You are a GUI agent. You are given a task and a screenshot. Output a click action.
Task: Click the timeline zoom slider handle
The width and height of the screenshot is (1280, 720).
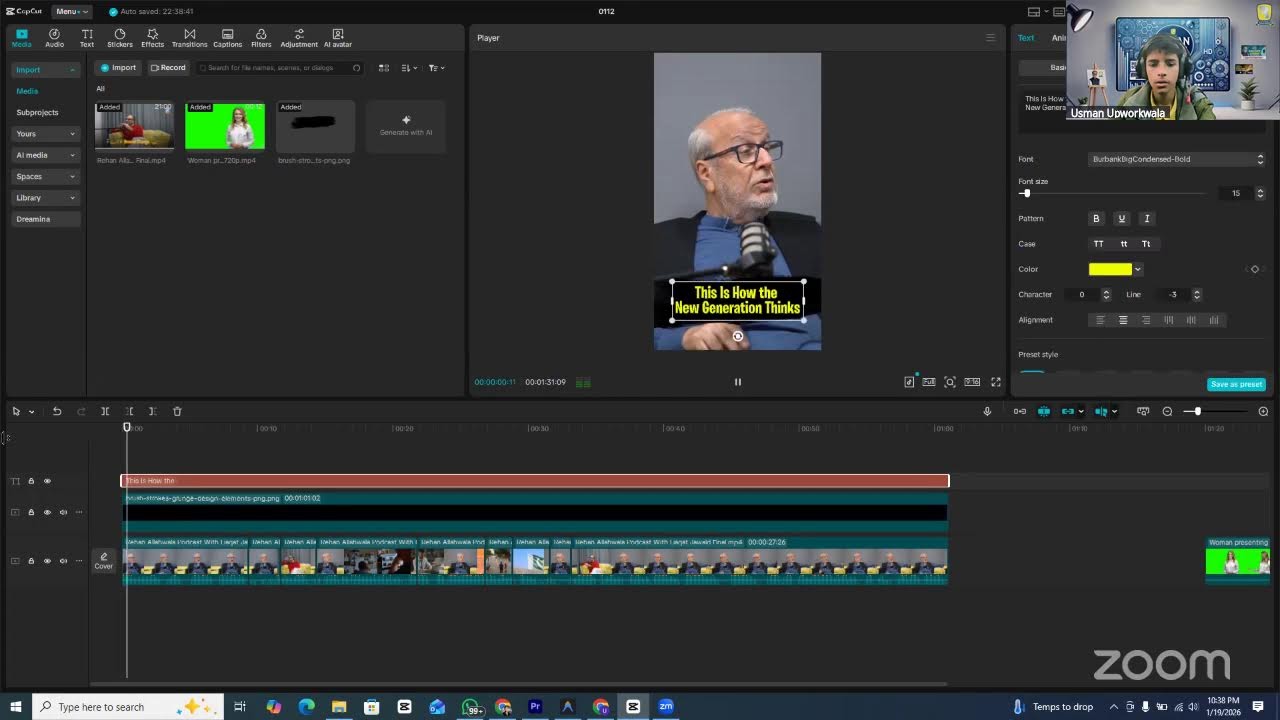coord(1197,411)
